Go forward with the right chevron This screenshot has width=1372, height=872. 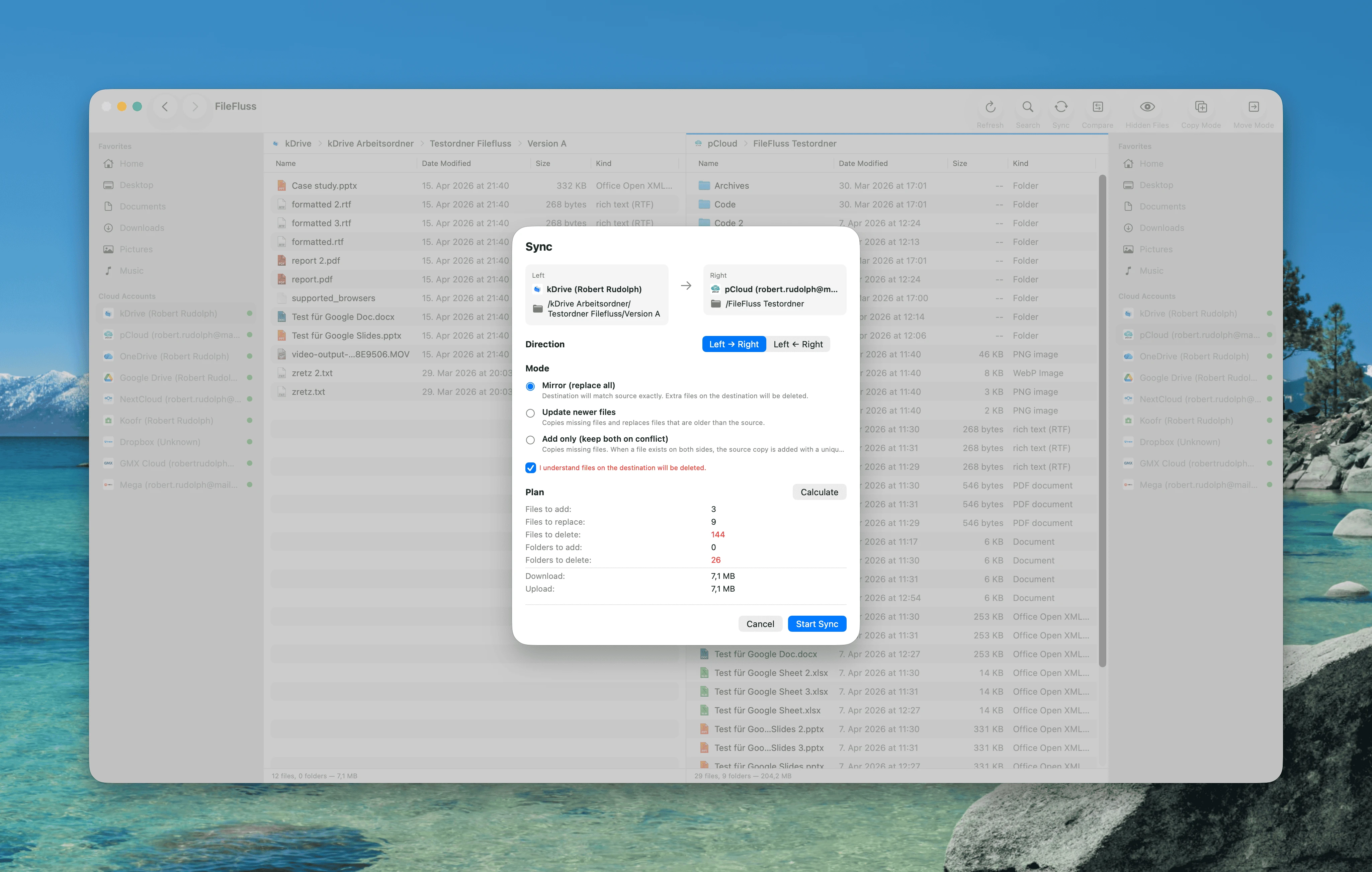pos(195,106)
